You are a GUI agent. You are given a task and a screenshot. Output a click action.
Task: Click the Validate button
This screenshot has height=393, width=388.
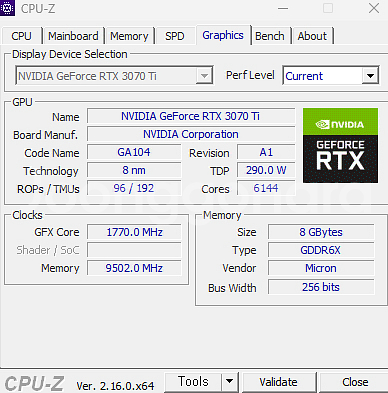click(x=279, y=382)
